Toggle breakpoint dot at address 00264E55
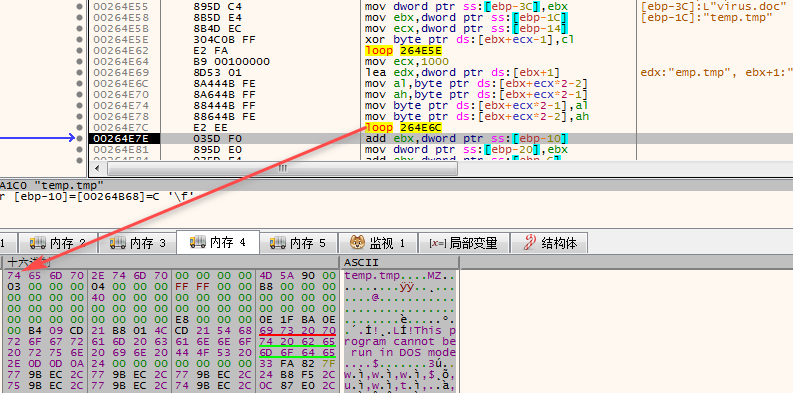793x393 pixels. [x=79, y=7]
